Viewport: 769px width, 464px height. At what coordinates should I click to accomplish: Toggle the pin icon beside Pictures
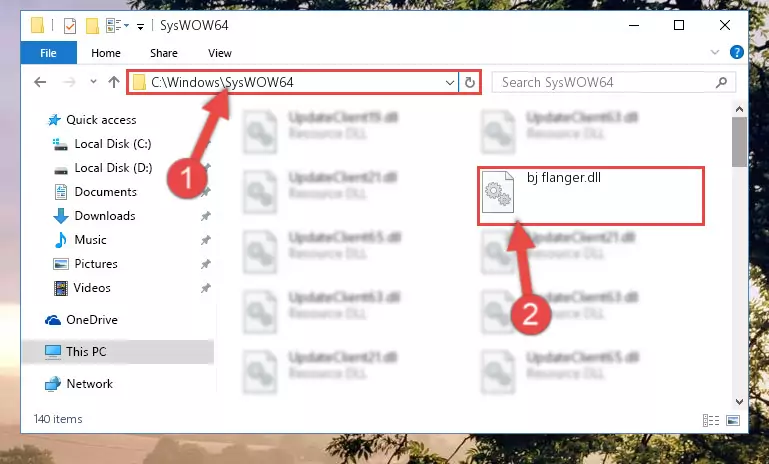(x=205, y=264)
